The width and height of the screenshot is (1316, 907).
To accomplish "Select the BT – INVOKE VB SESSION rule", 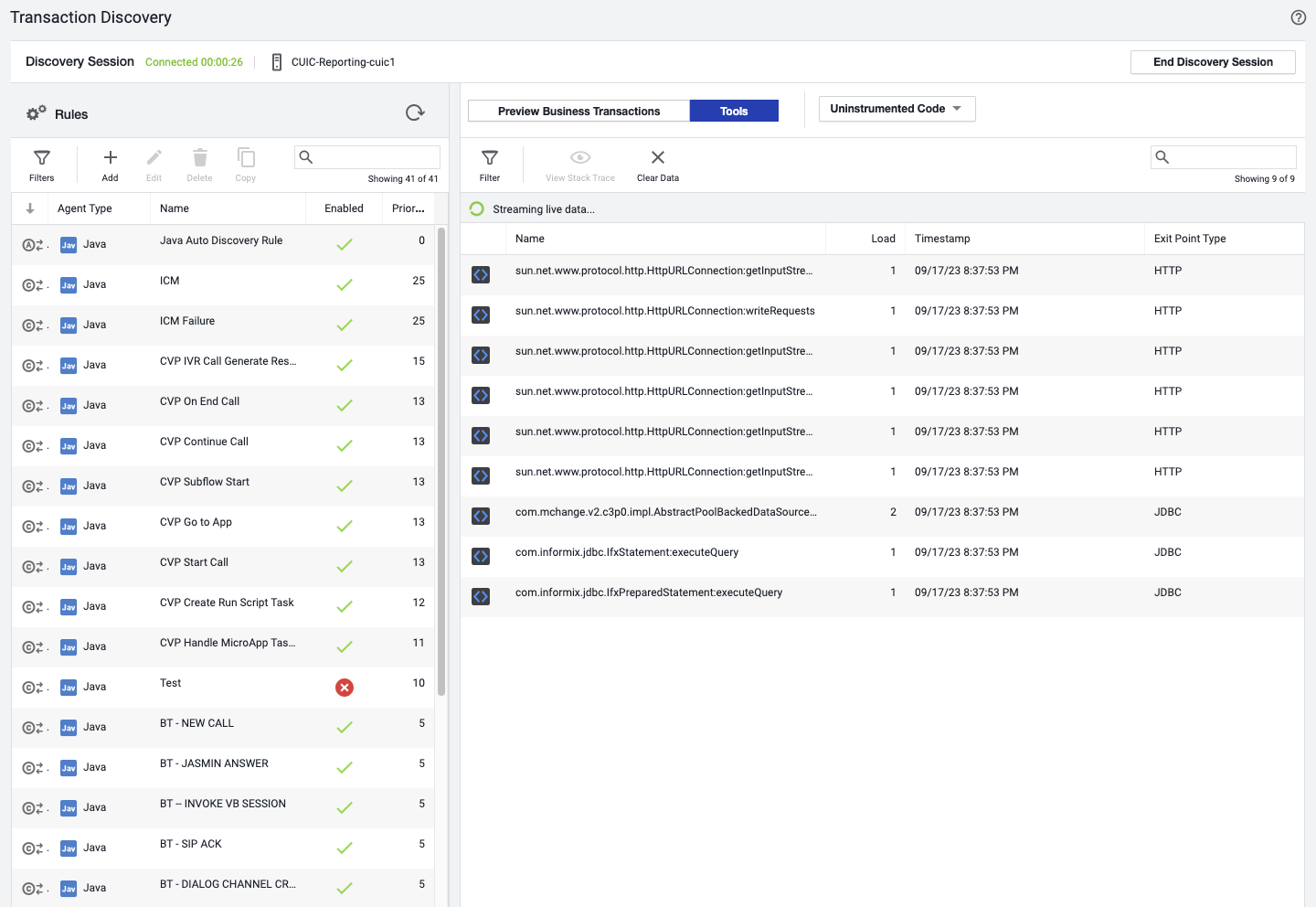I will click(223, 808).
